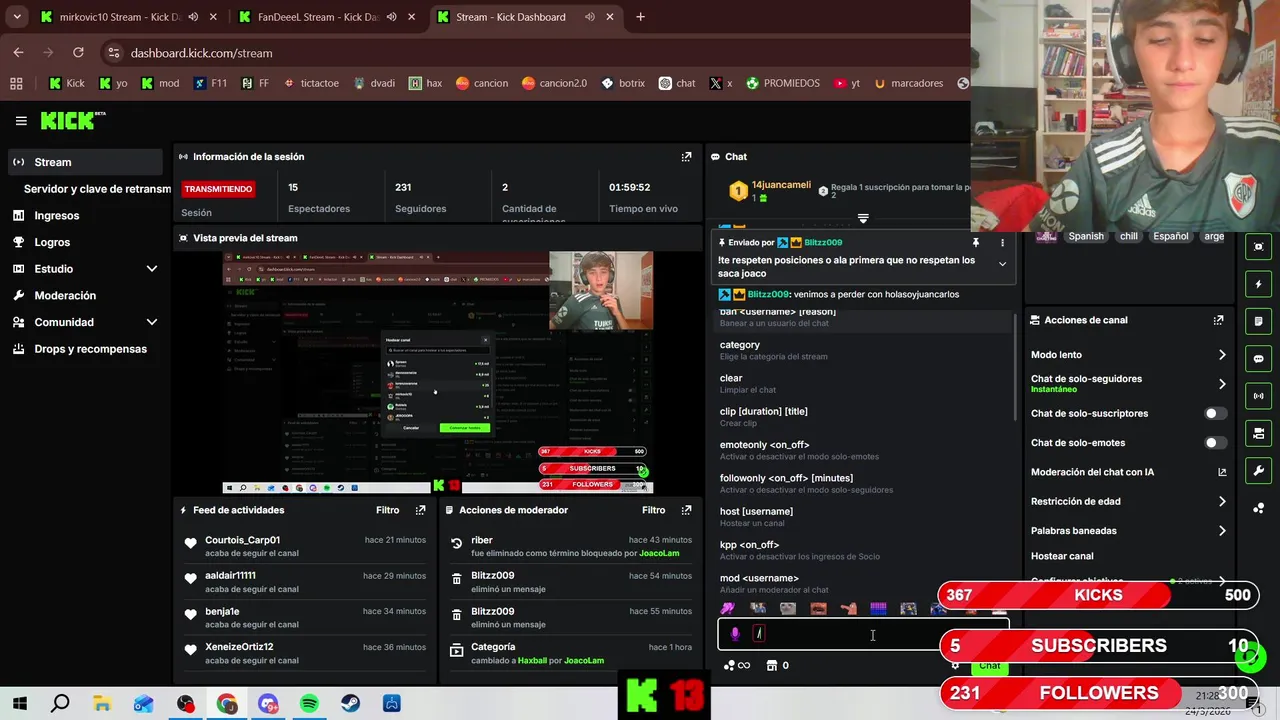The width and height of the screenshot is (1280, 720).
Task: Click the wrench icon in the right sidebar
Action: [x=1258, y=471]
